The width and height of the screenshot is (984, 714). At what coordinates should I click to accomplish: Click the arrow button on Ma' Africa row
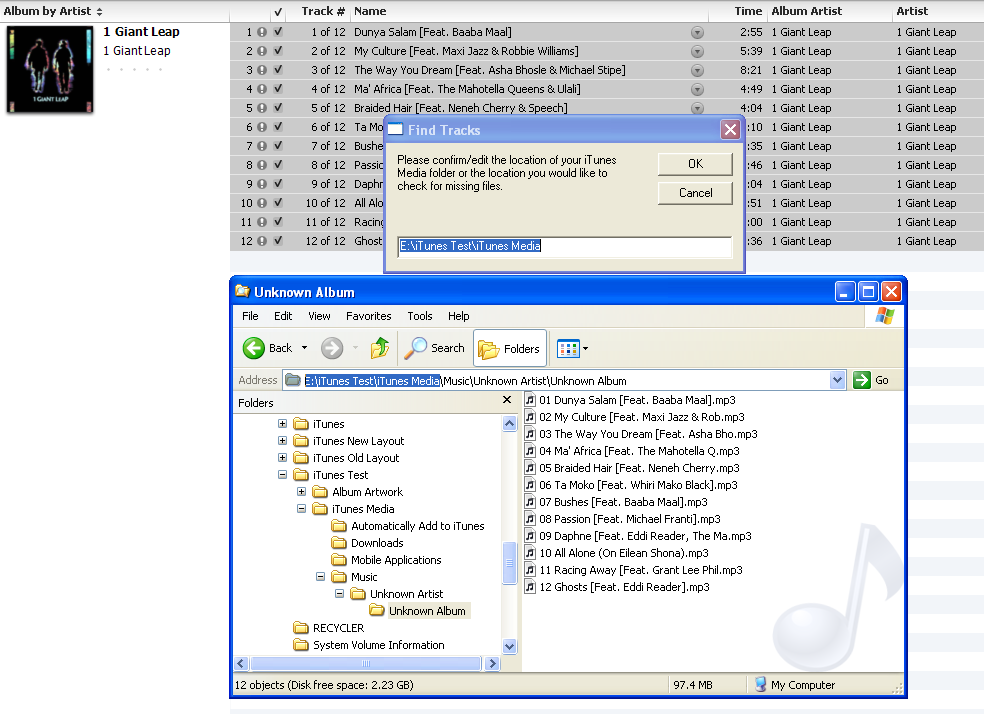tap(697, 89)
